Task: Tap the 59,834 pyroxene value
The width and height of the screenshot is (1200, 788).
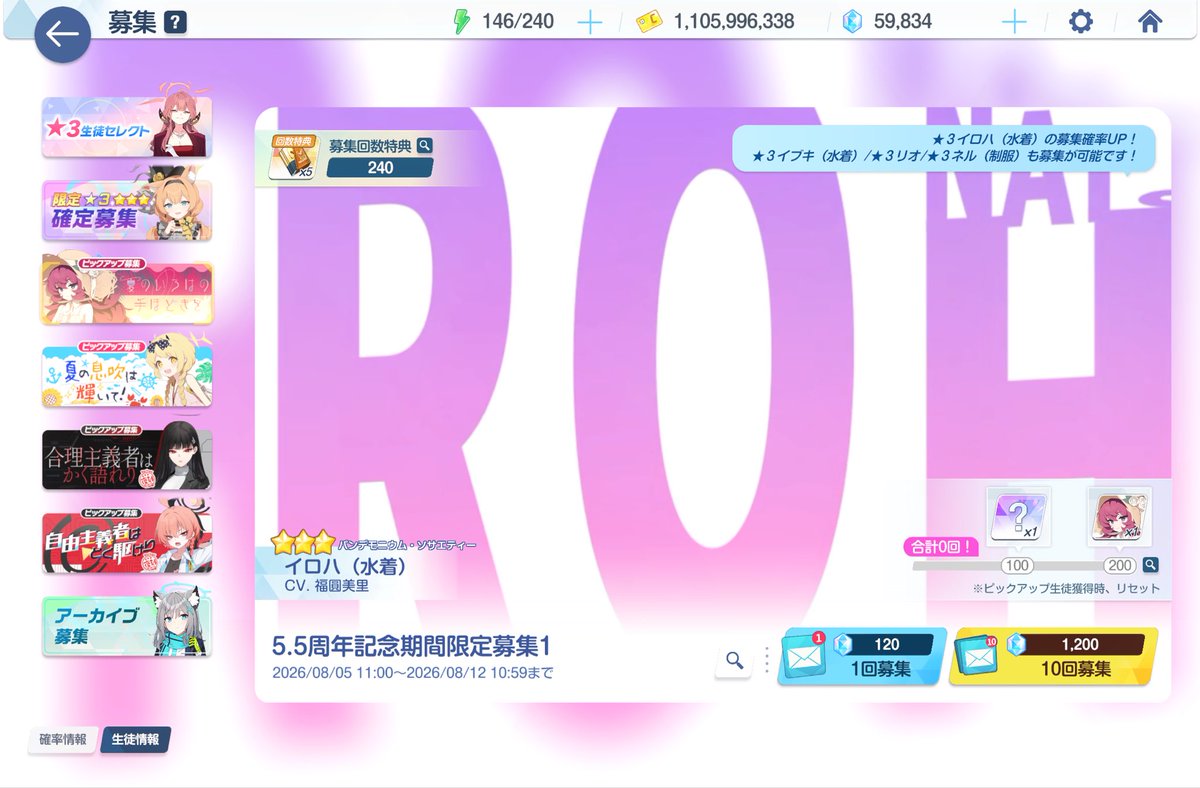Action: 901,22
